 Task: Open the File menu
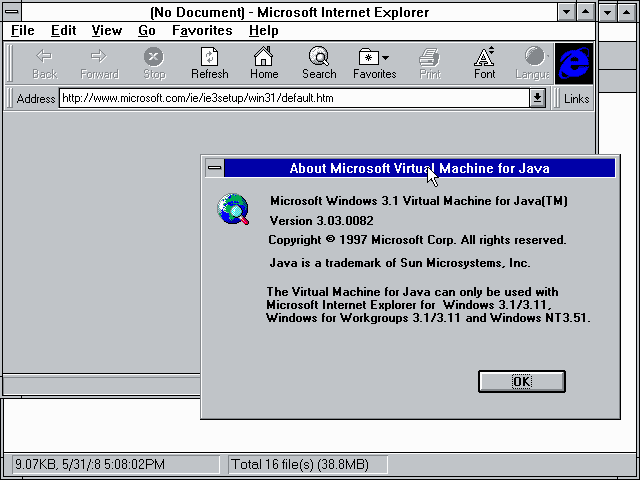click(x=22, y=31)
